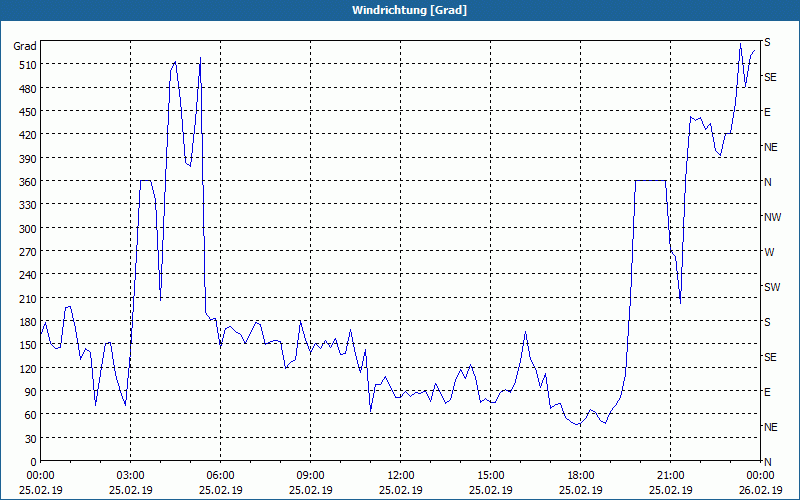Select the 'N' compass label at the 0 baseline
This screenshot has height=500, width=800.
point(768,462)
